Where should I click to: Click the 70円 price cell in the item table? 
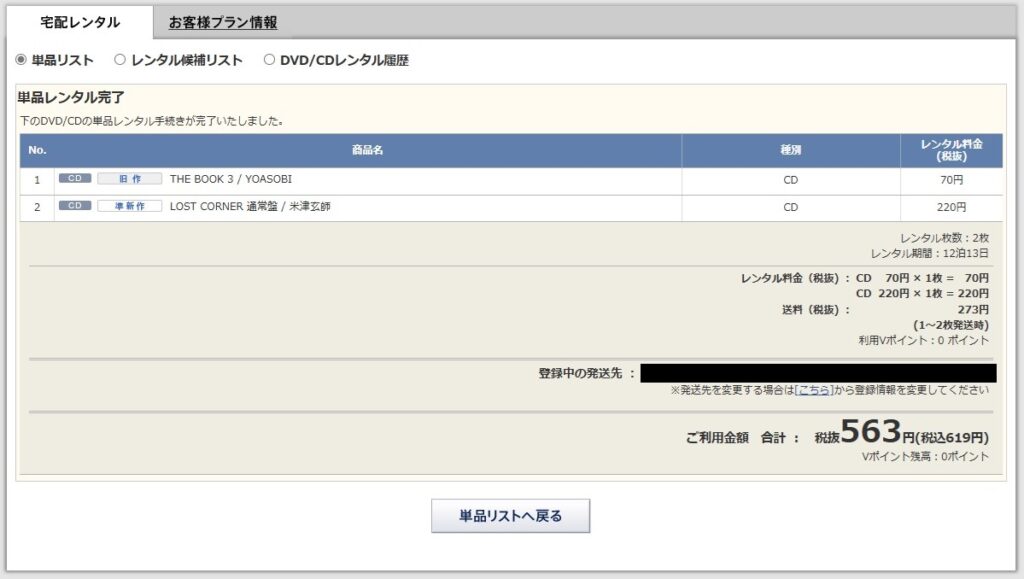click(952, 180)
